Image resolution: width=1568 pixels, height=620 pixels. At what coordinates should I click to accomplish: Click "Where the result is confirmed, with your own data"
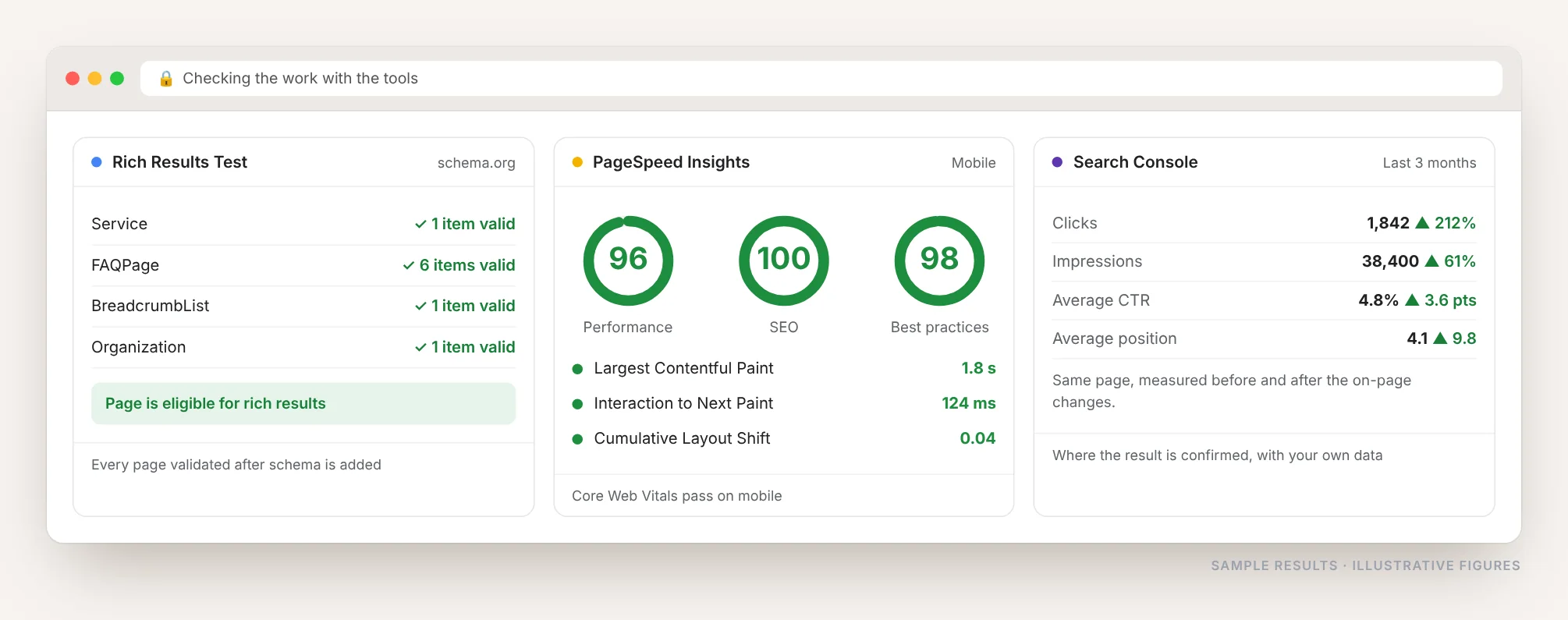(1218, 455)
